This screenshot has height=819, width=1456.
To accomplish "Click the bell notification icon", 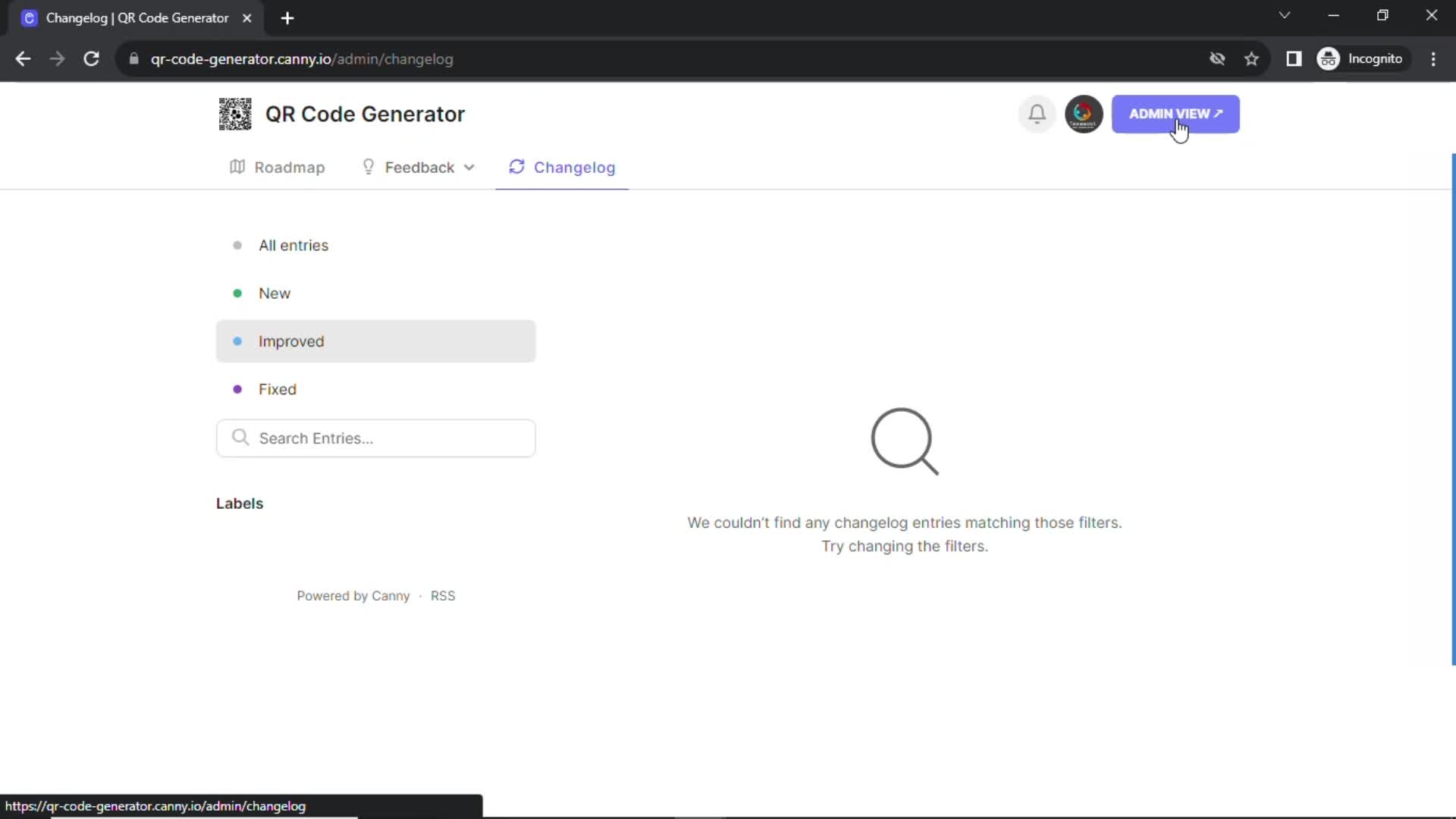I will (1035, 113).
